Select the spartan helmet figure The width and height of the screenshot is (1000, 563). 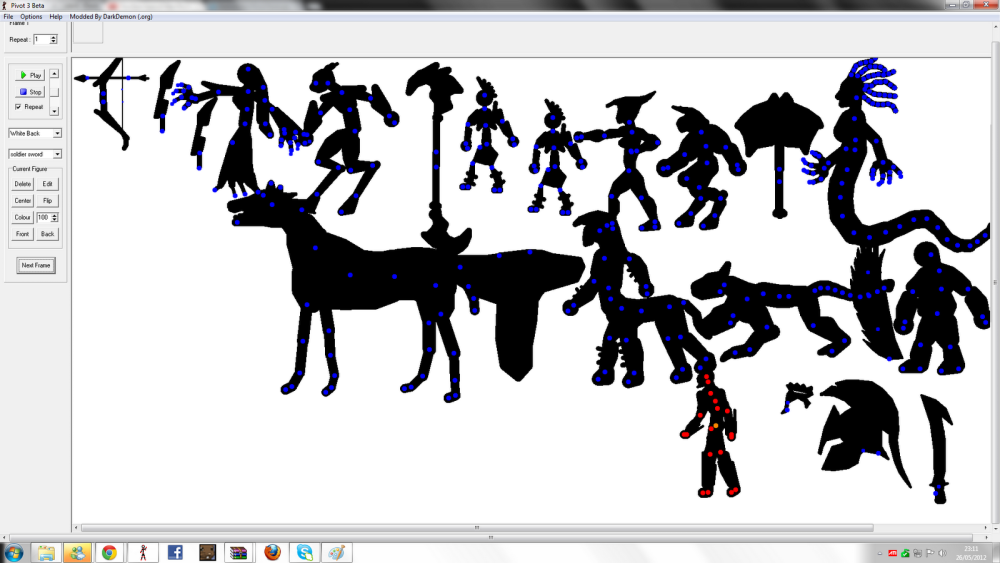pos(861,427)
